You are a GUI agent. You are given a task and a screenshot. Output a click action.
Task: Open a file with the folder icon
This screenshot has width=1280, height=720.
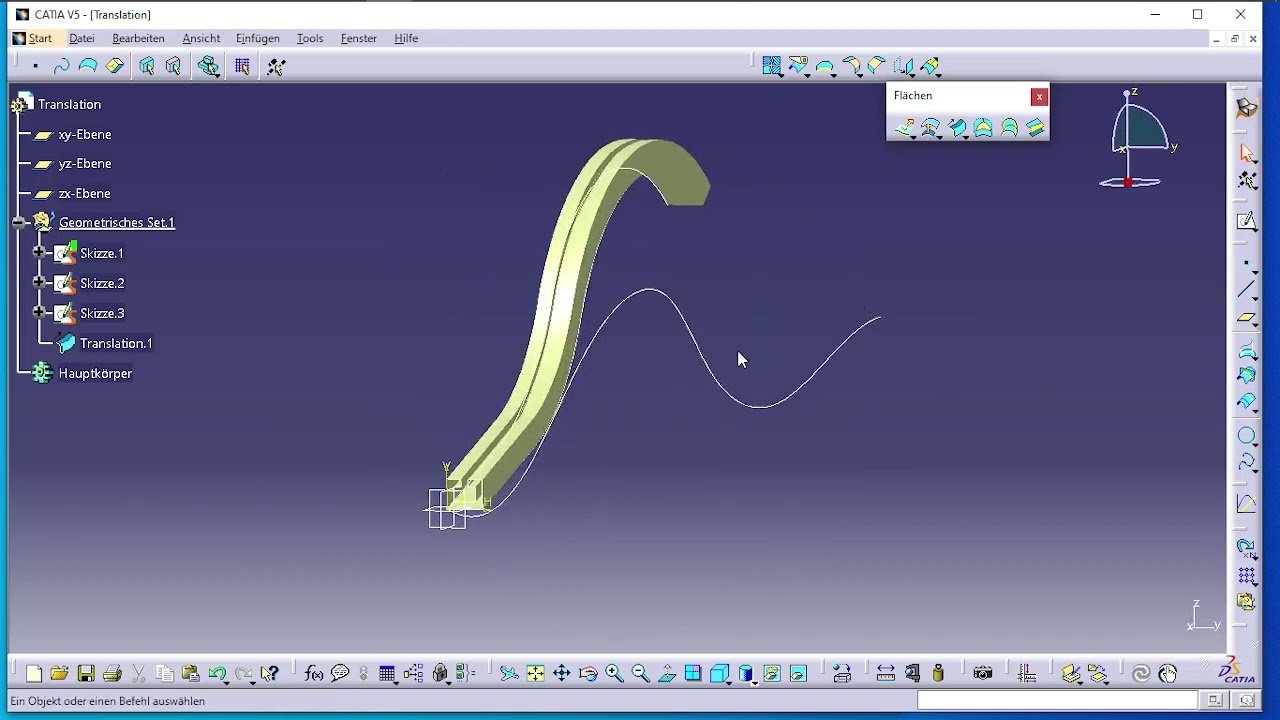[60, 674]
